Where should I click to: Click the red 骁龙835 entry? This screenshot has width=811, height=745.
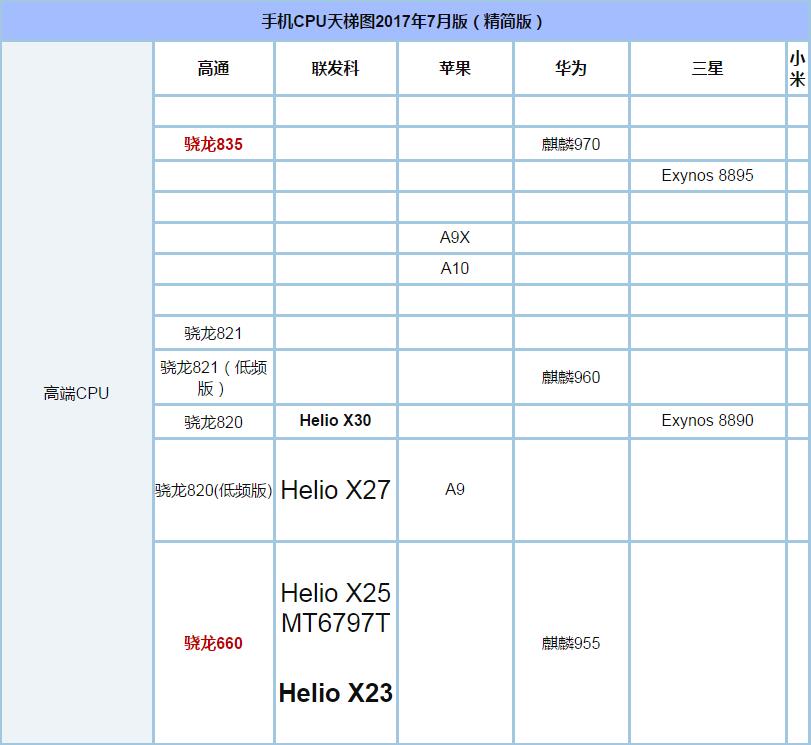tap(212, 144)
